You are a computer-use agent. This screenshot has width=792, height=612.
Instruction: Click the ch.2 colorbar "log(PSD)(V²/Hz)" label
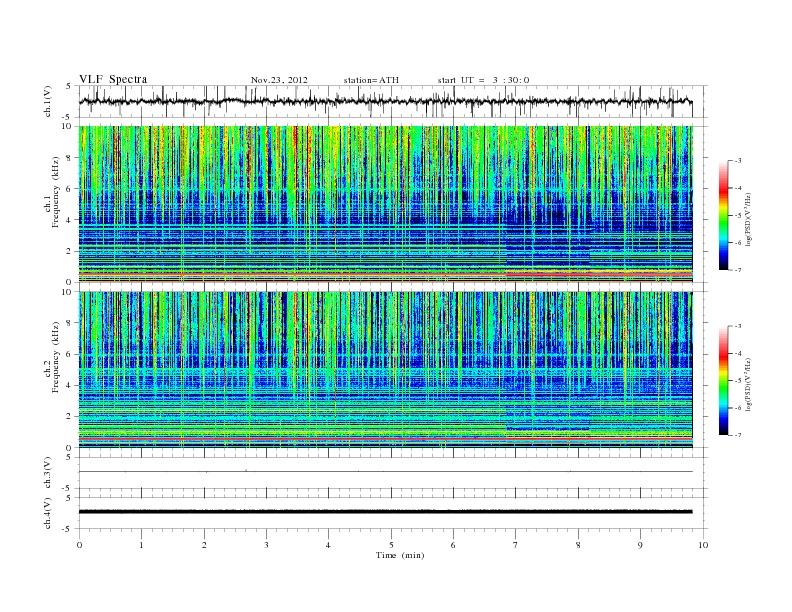(x=748, y=384)
